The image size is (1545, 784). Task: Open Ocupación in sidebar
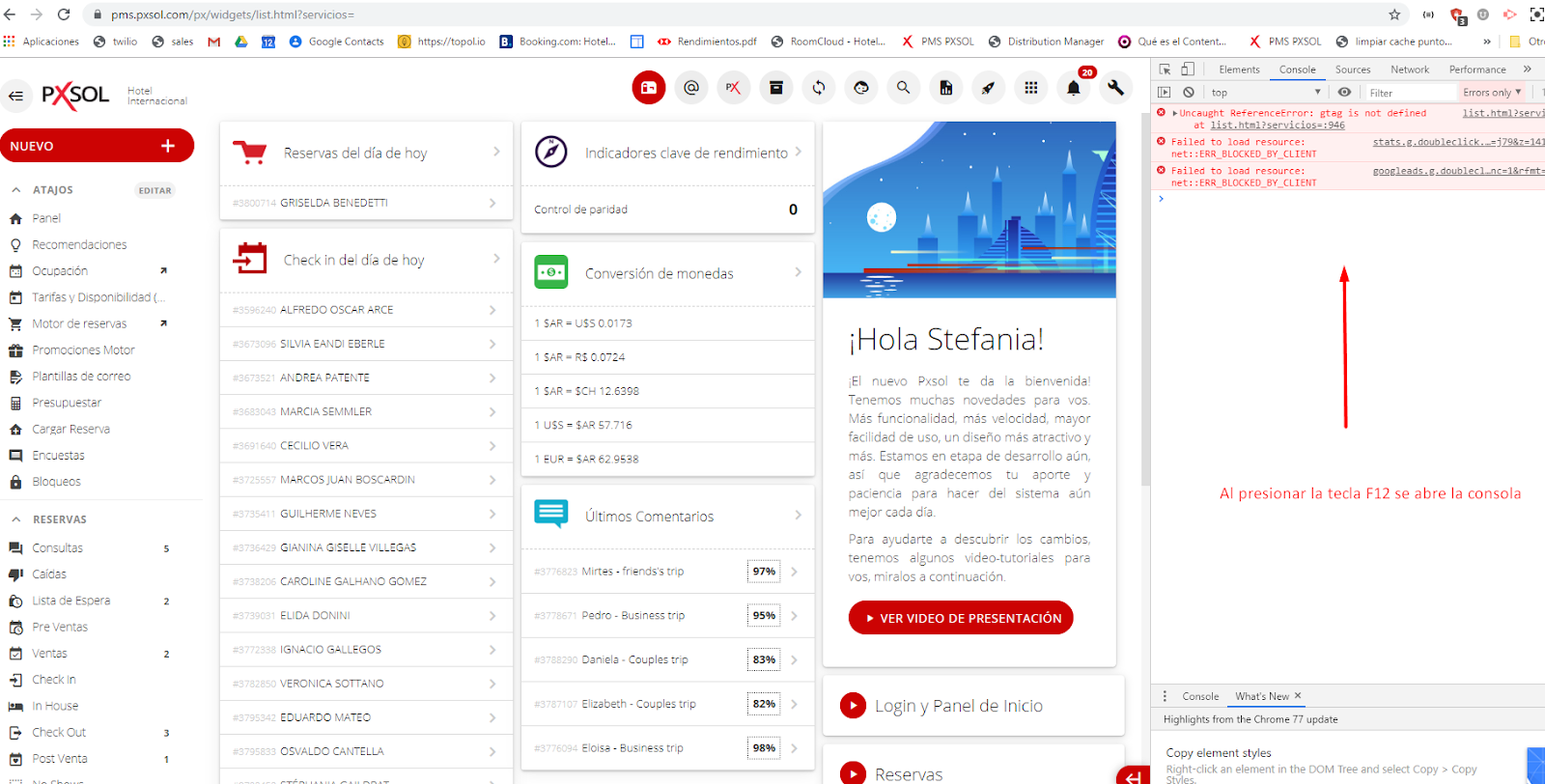tap(60, 271)
